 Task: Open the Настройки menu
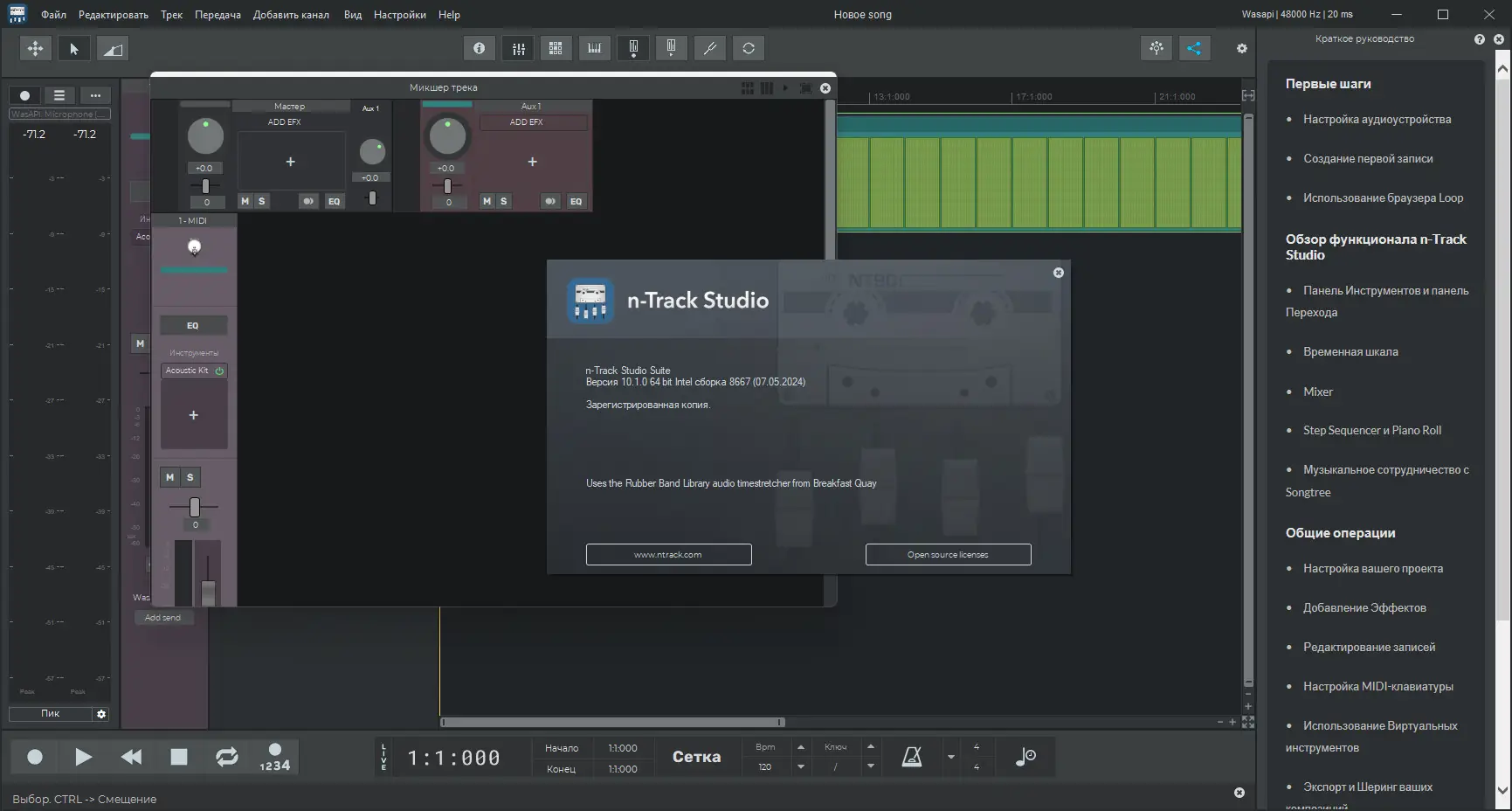(399, 14)
